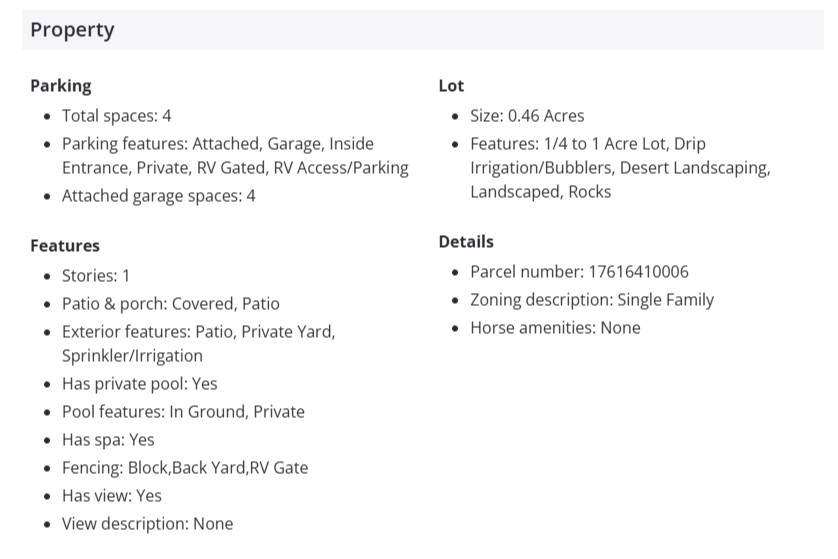The width and height of the screenshot is (838, 559).
Task: Select View description: None line
Action: point(147,523)
